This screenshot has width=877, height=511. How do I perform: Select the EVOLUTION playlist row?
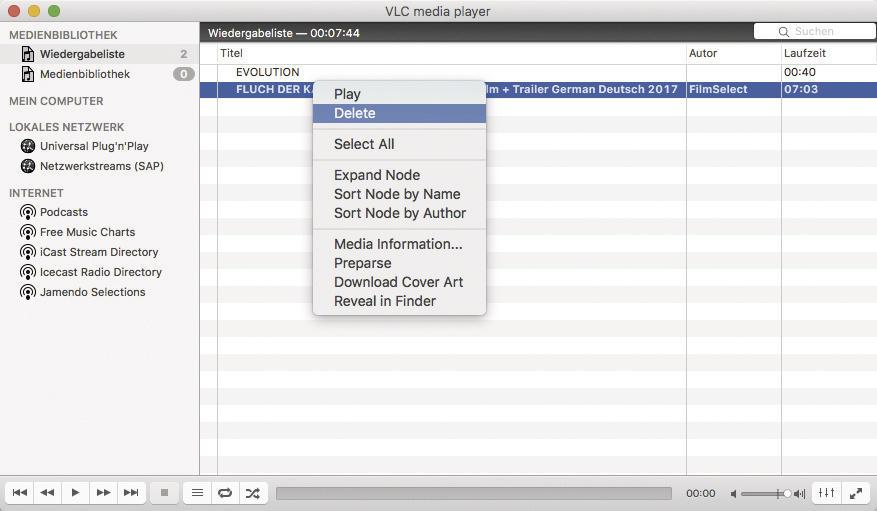pos(538,73)
